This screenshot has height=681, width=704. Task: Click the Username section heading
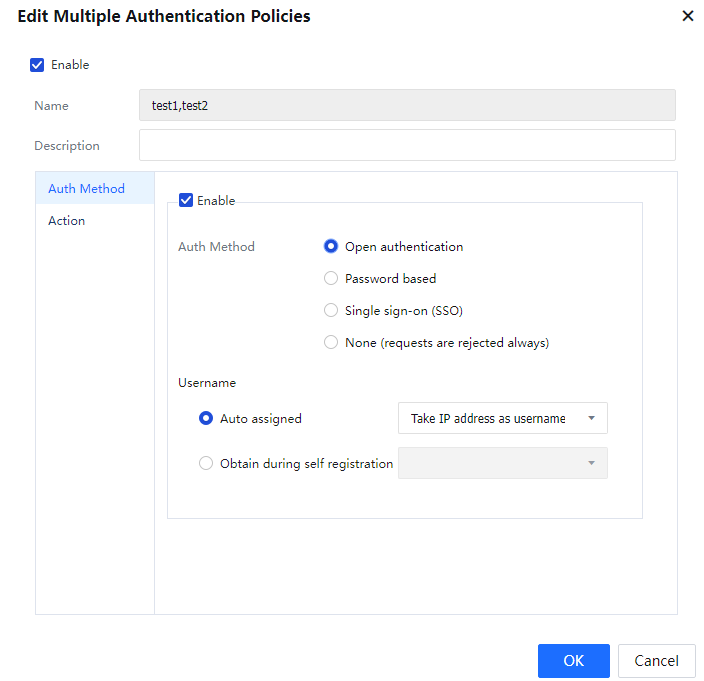coord(207,382)
